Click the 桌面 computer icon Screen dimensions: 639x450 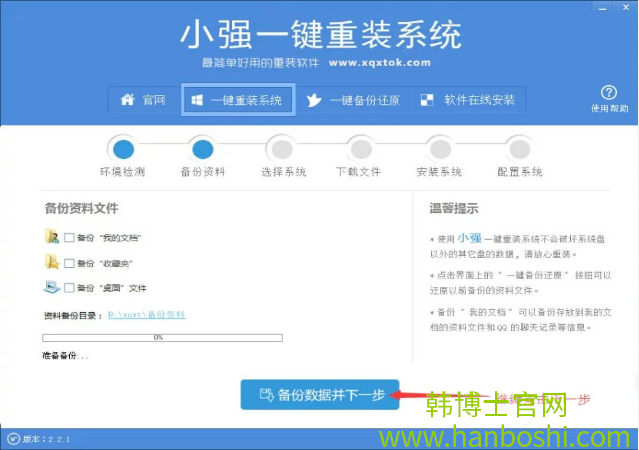[52, 287]
